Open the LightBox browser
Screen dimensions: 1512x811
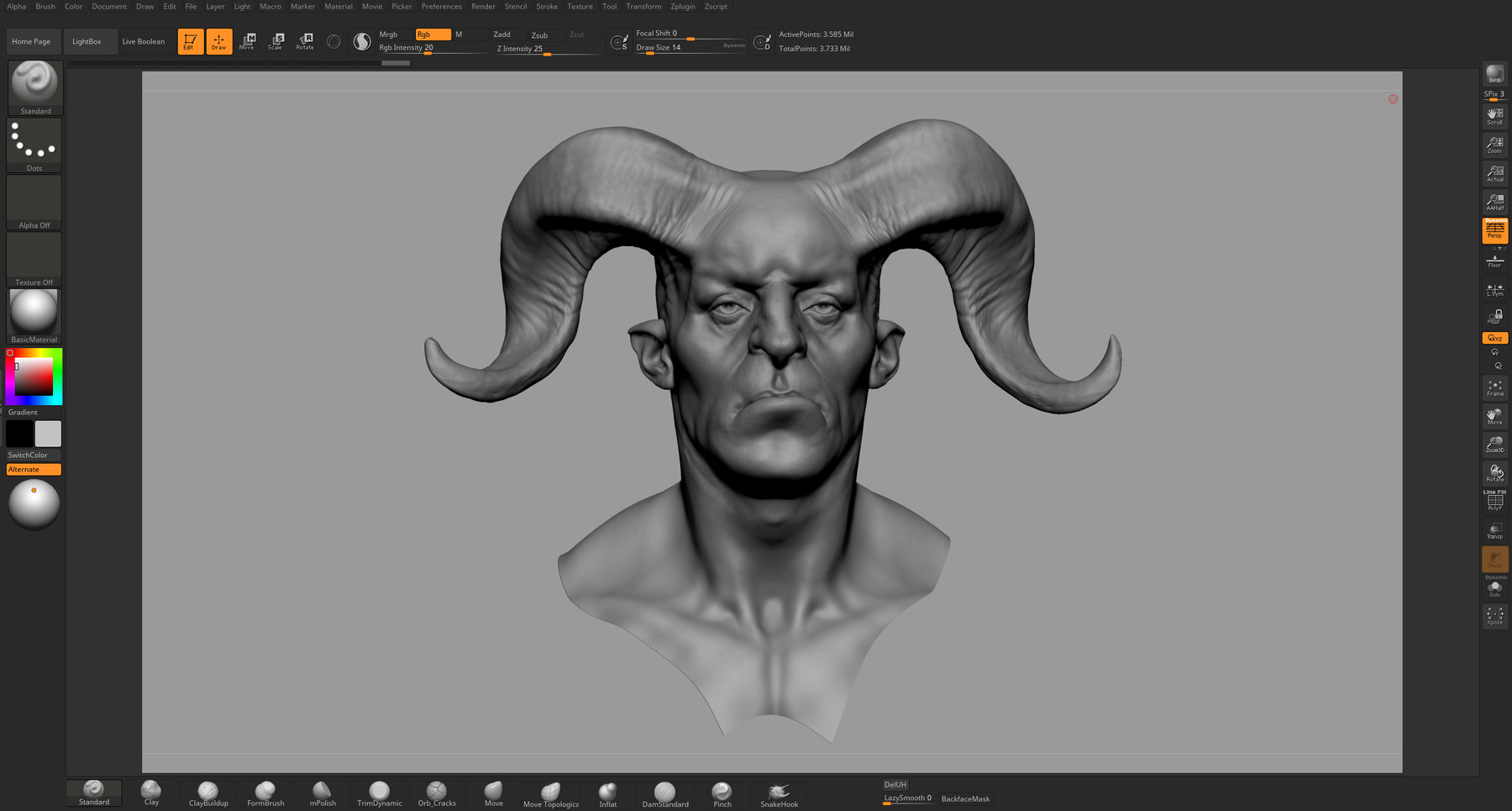point(90,41)
